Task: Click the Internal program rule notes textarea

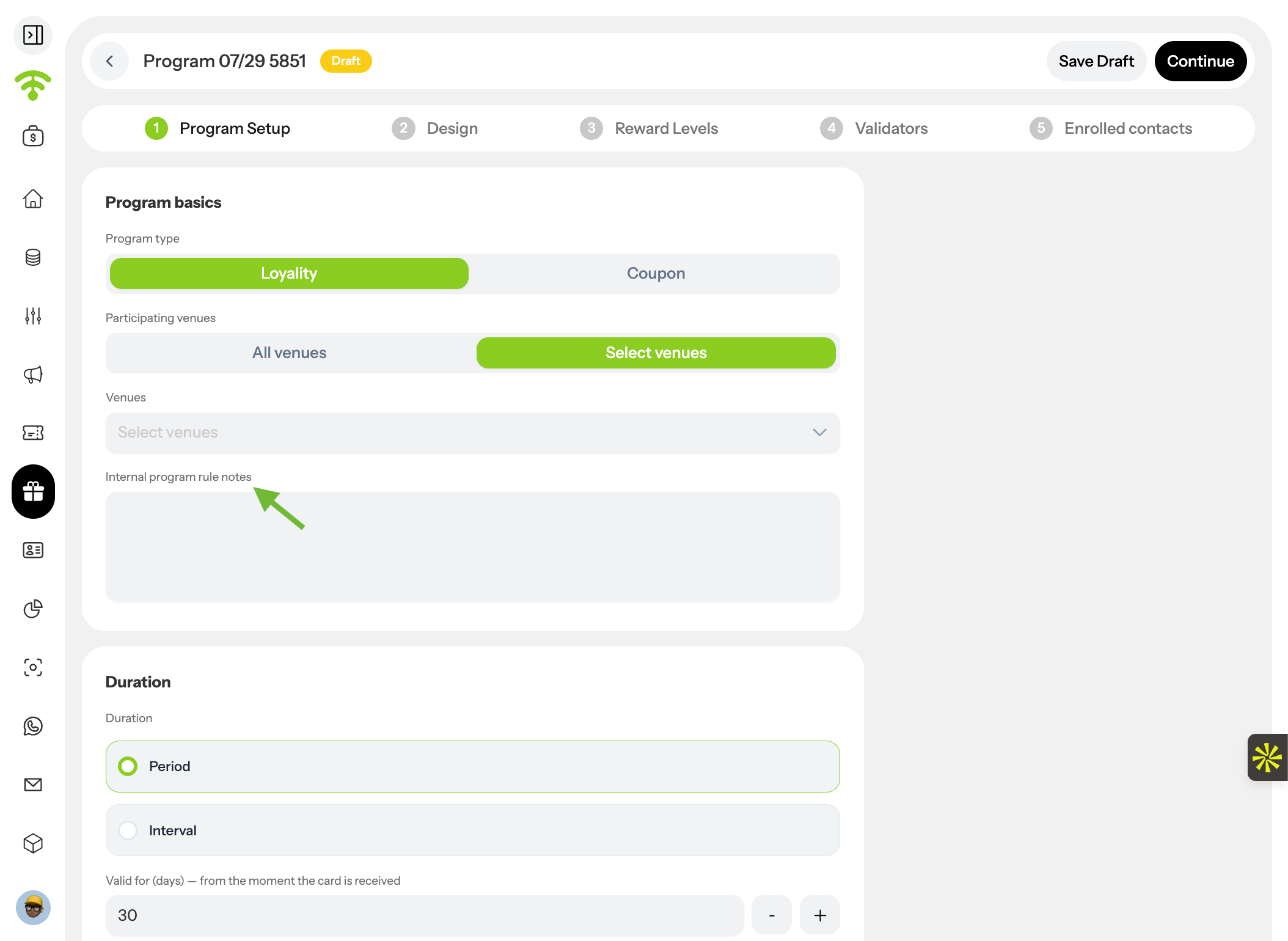Action: 473,547
